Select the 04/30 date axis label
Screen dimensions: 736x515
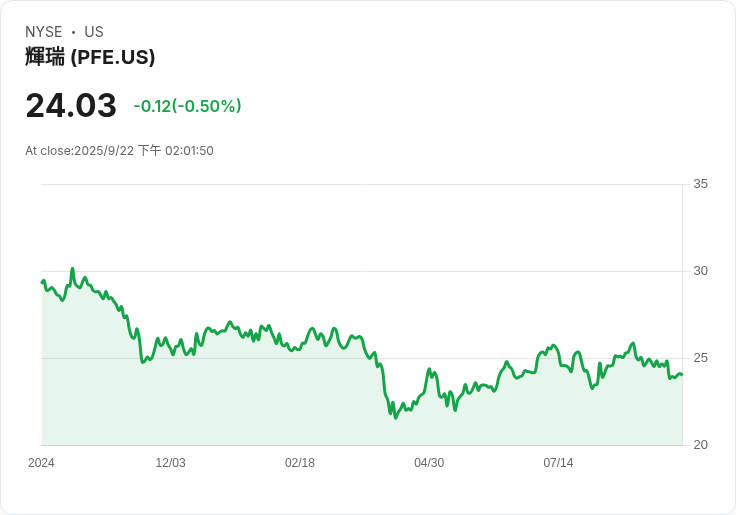coord(429,463)
